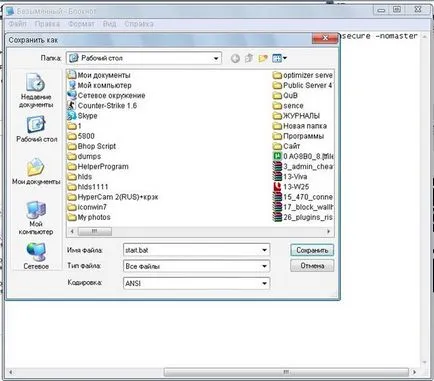
Task: Click file list scroll left arrow
Action: (x=72, y=231)
